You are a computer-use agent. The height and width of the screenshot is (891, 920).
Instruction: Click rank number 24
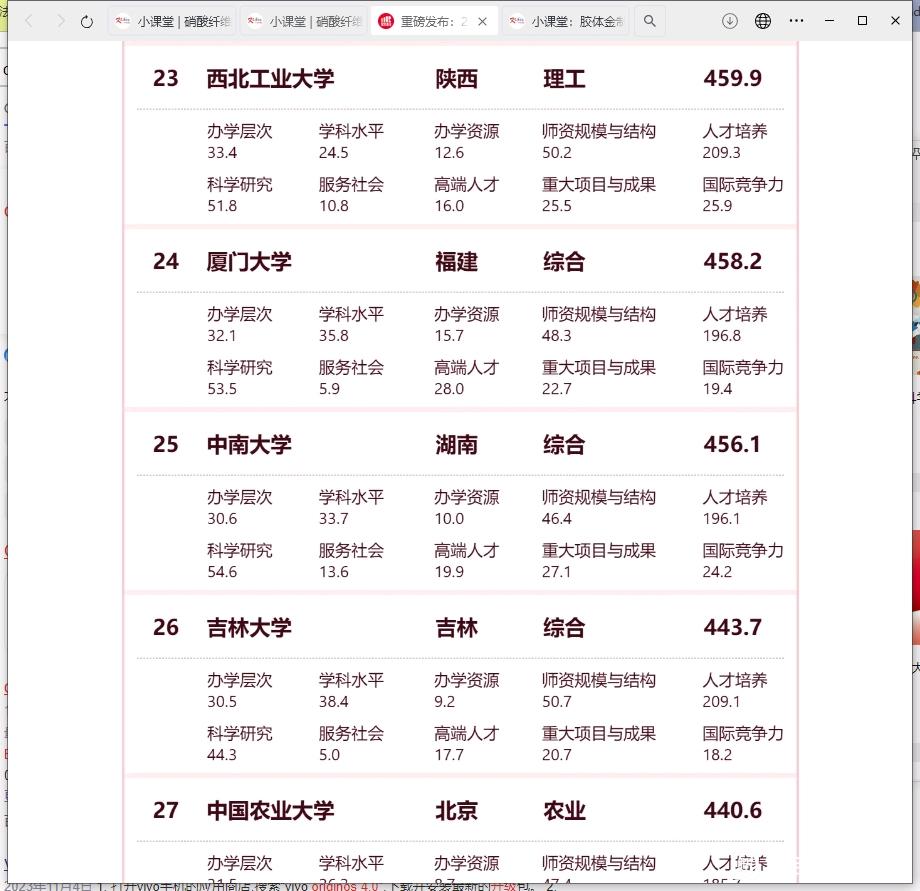[165, 261]
